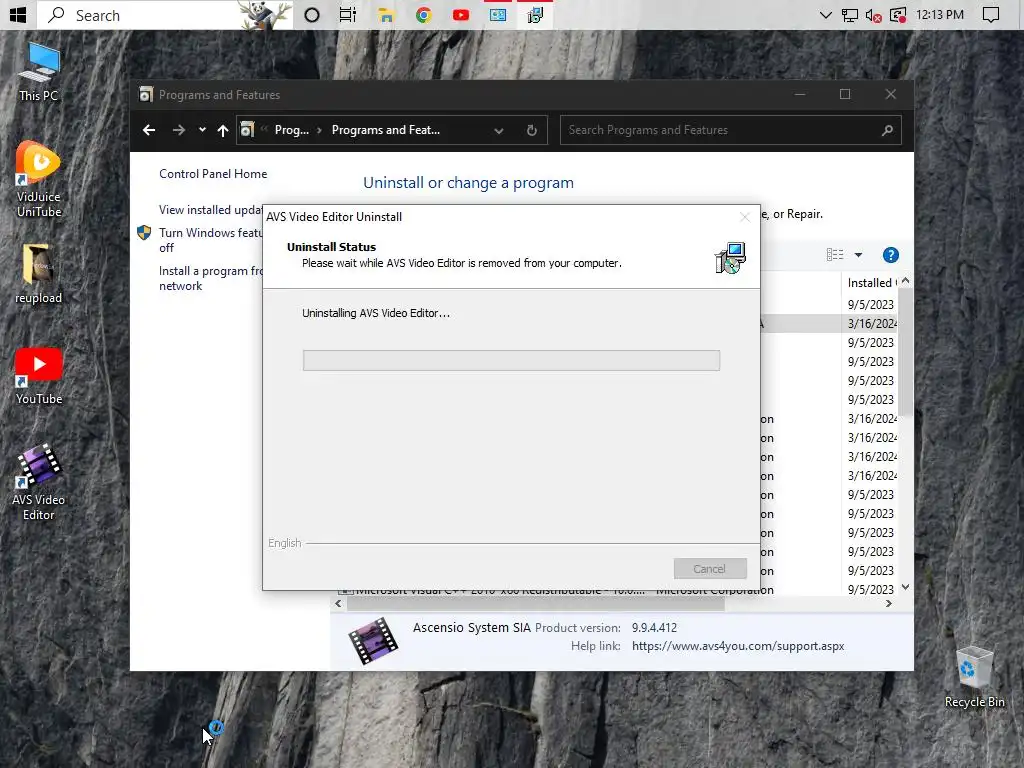This screenshot has height=768, width=1024.
Task: Open the blue Help question mark
Action: (x=890, y=255)
